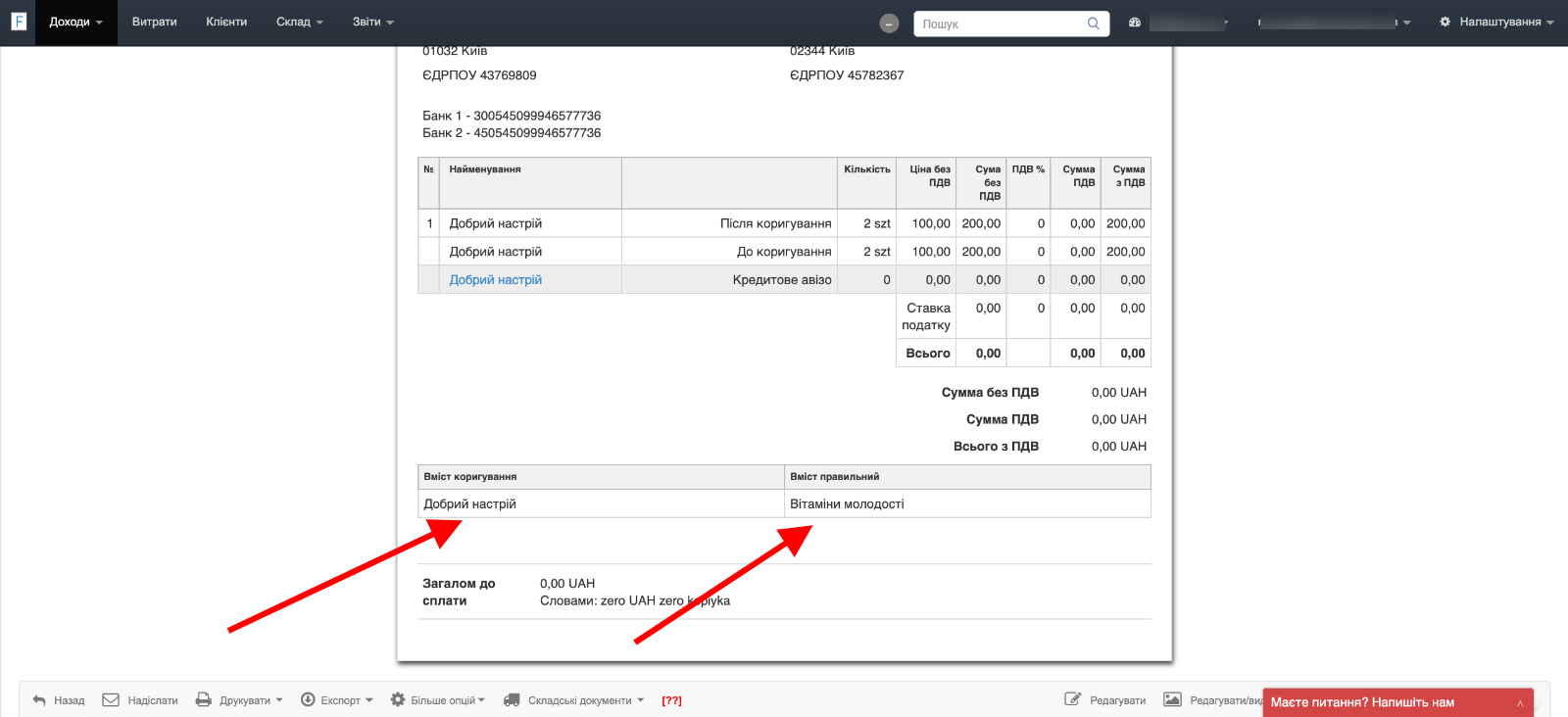Image resolution: width=1568 pixels, height=717 pixels.
Task: Open the blue Добрий настрій product link
Action: point(495,280)
